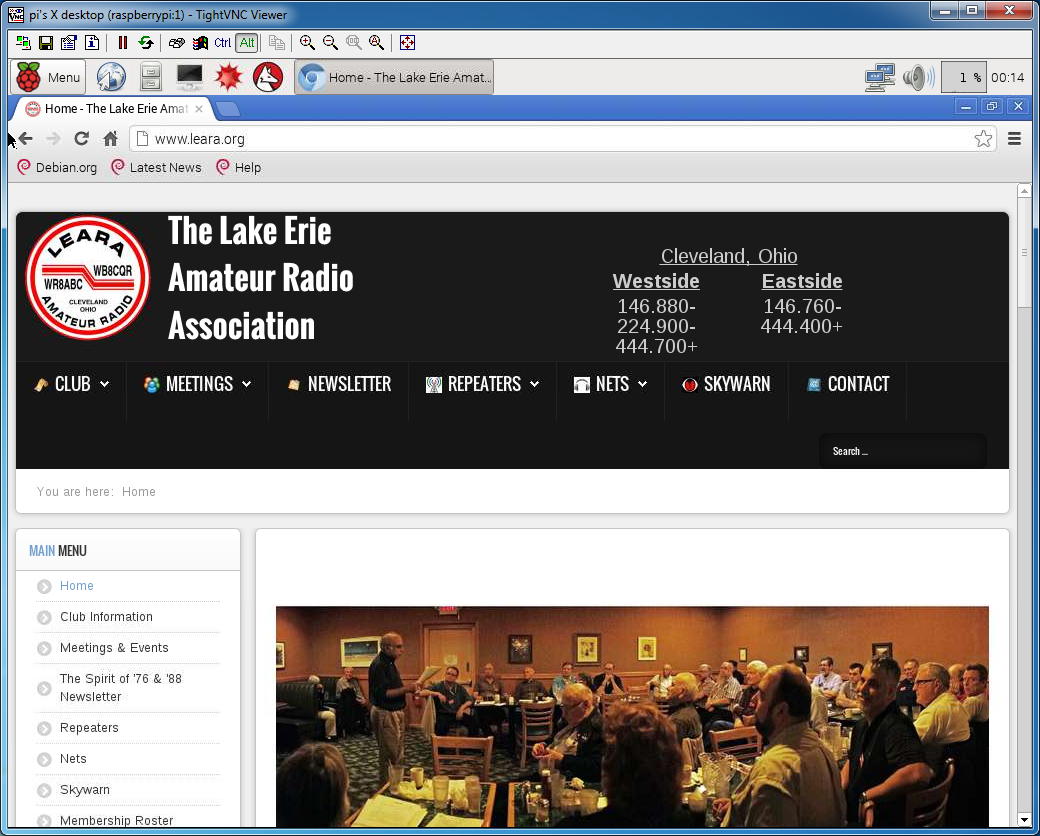The image size is (1040, 836).
Task: Go forward in browser
Action: pyautogui.click(x=54, y=139)
